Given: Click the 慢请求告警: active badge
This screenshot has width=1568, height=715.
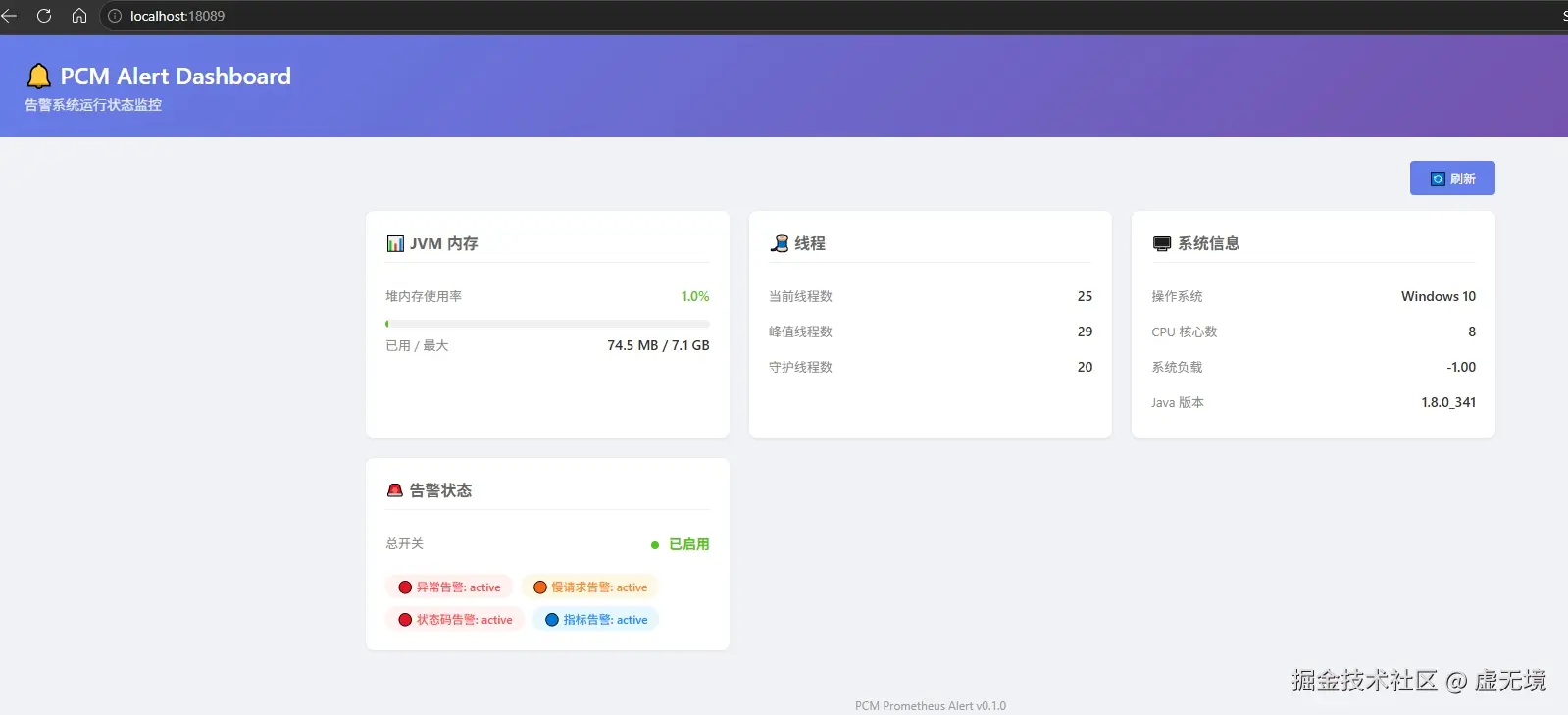Looking at the screenshot, I should pos(590,587).
